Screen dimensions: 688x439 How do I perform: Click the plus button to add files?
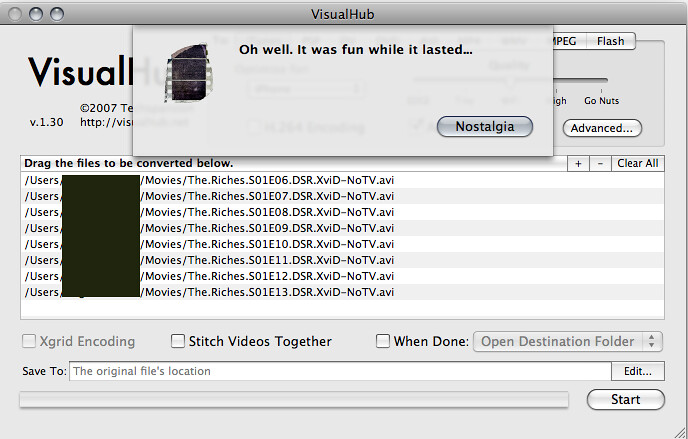click(579, 163)
